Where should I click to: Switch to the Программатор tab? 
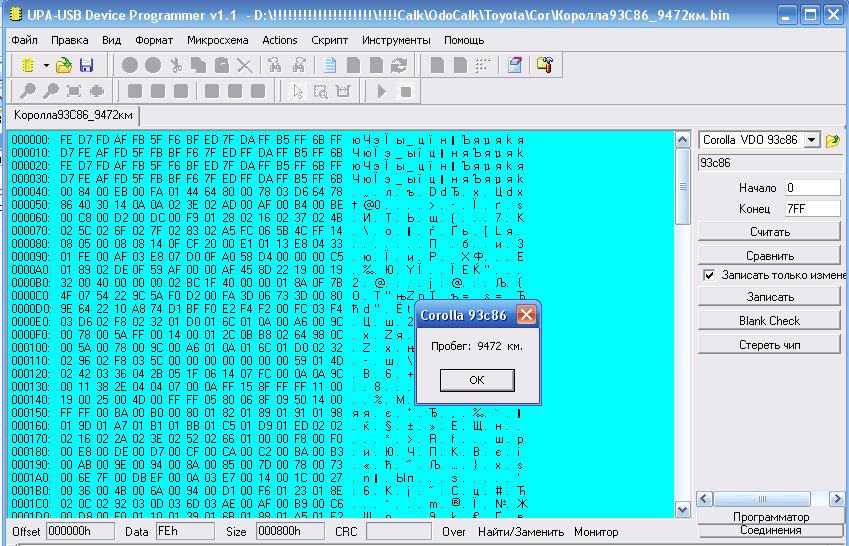pyautogui.click(x=770, y=517)
